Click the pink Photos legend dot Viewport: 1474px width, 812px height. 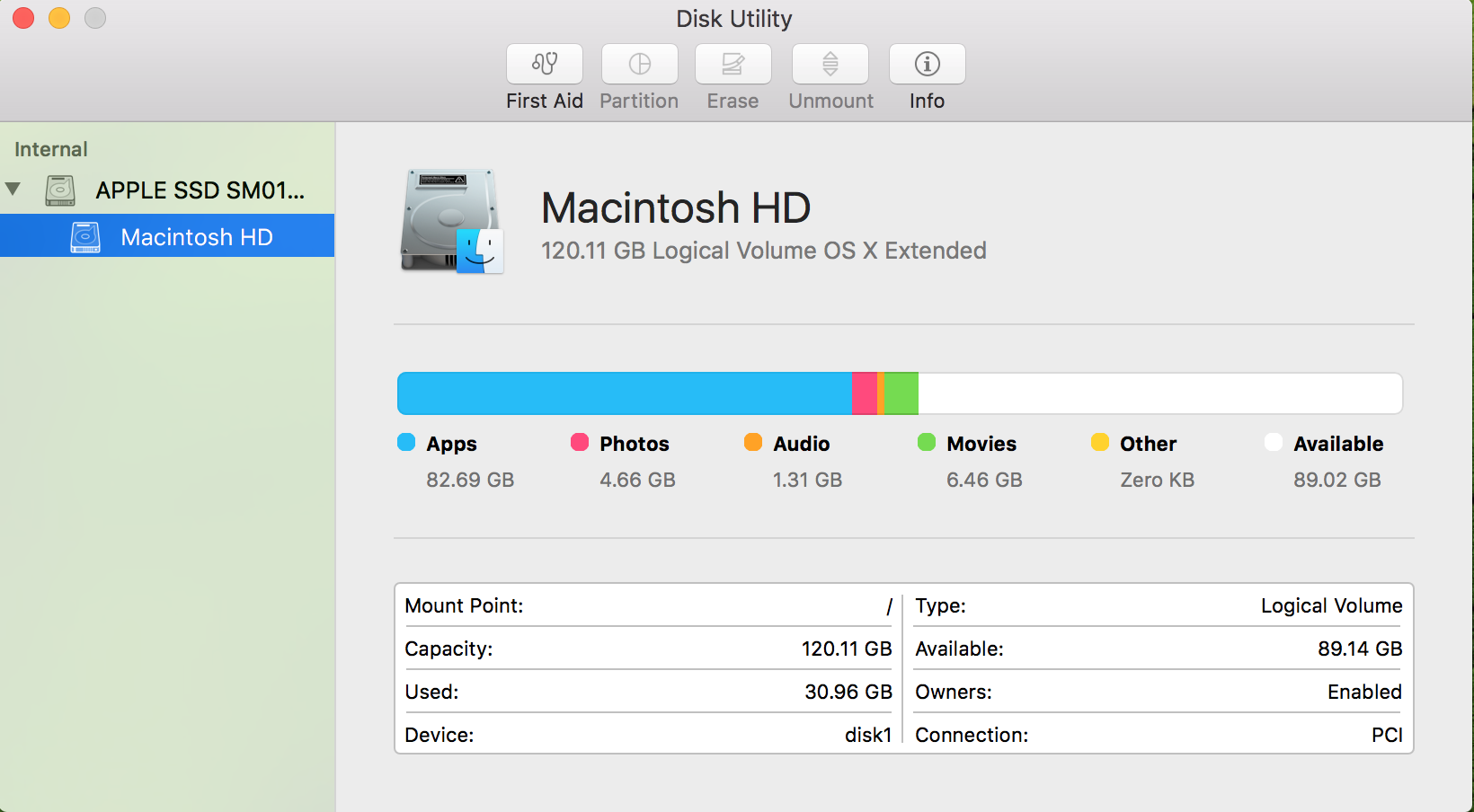tap(580, 442)
